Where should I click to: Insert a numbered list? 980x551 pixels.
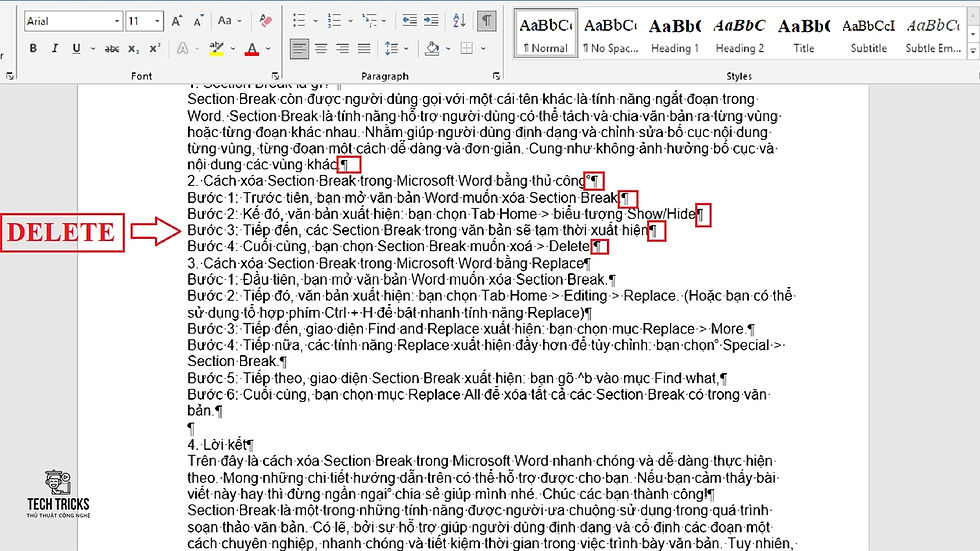click(x=334, y=21)
